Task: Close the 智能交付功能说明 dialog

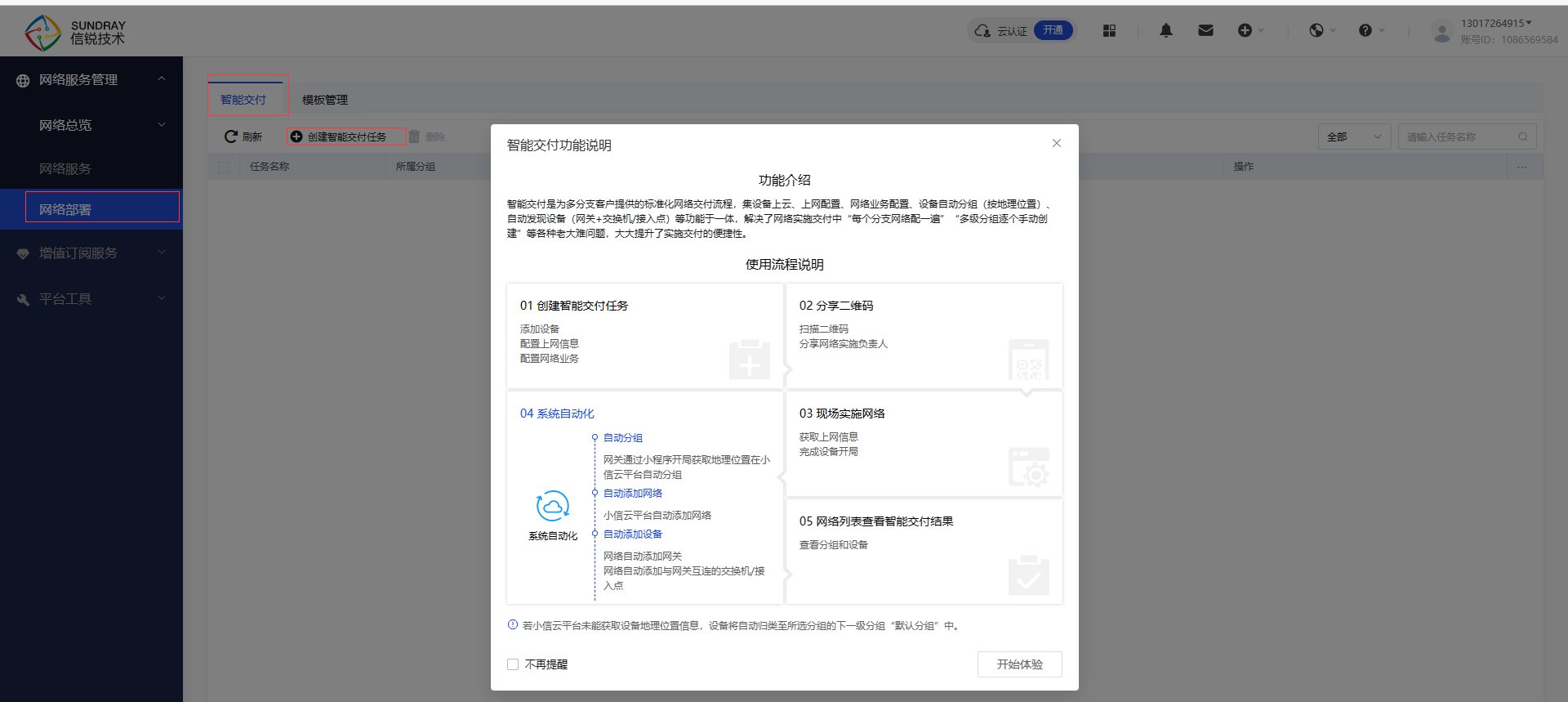Action: (x=1057, y=143)
